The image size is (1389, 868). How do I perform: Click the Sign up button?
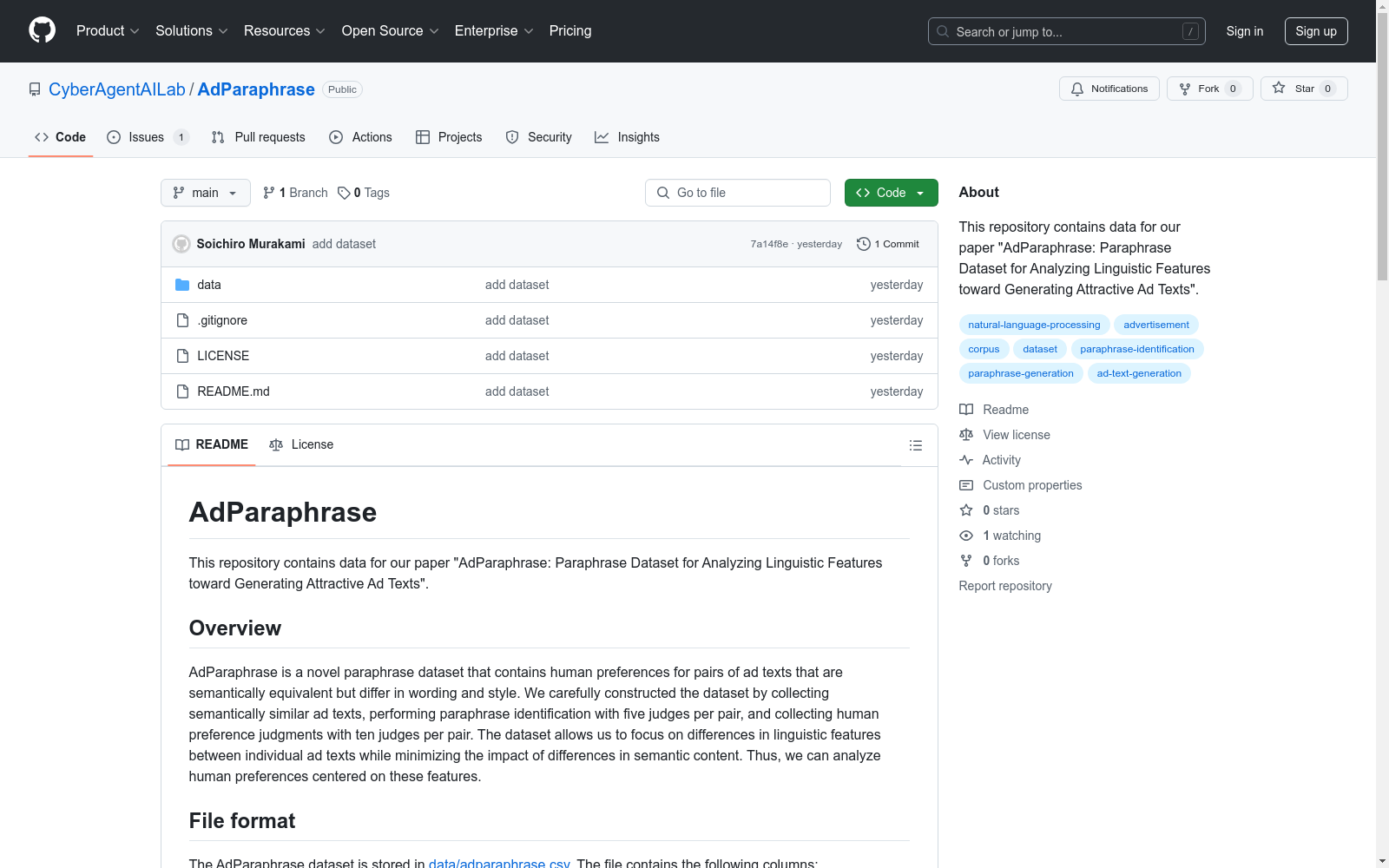tap(1316, 31)
